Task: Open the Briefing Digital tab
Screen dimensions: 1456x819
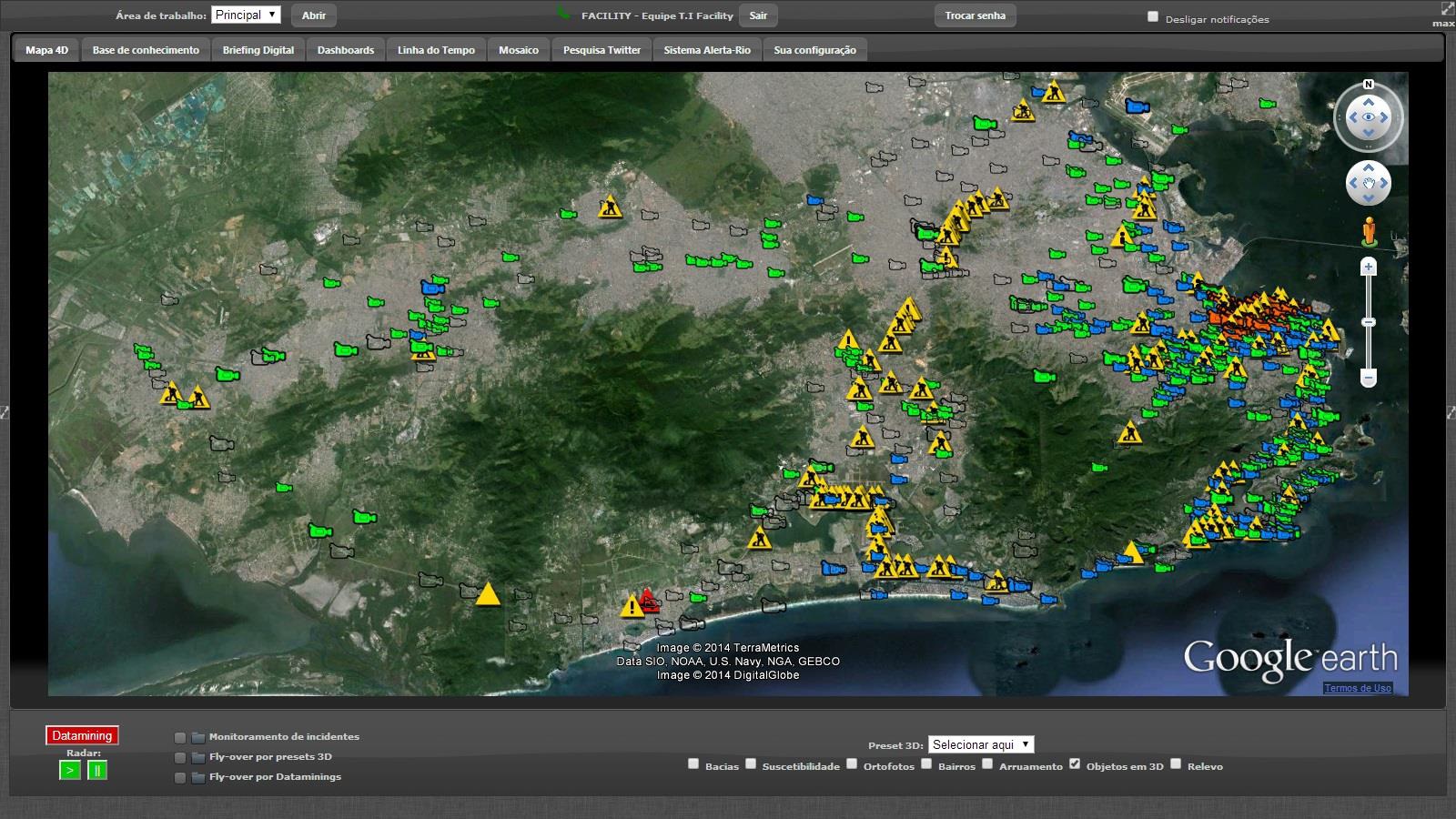Action: 258,50
